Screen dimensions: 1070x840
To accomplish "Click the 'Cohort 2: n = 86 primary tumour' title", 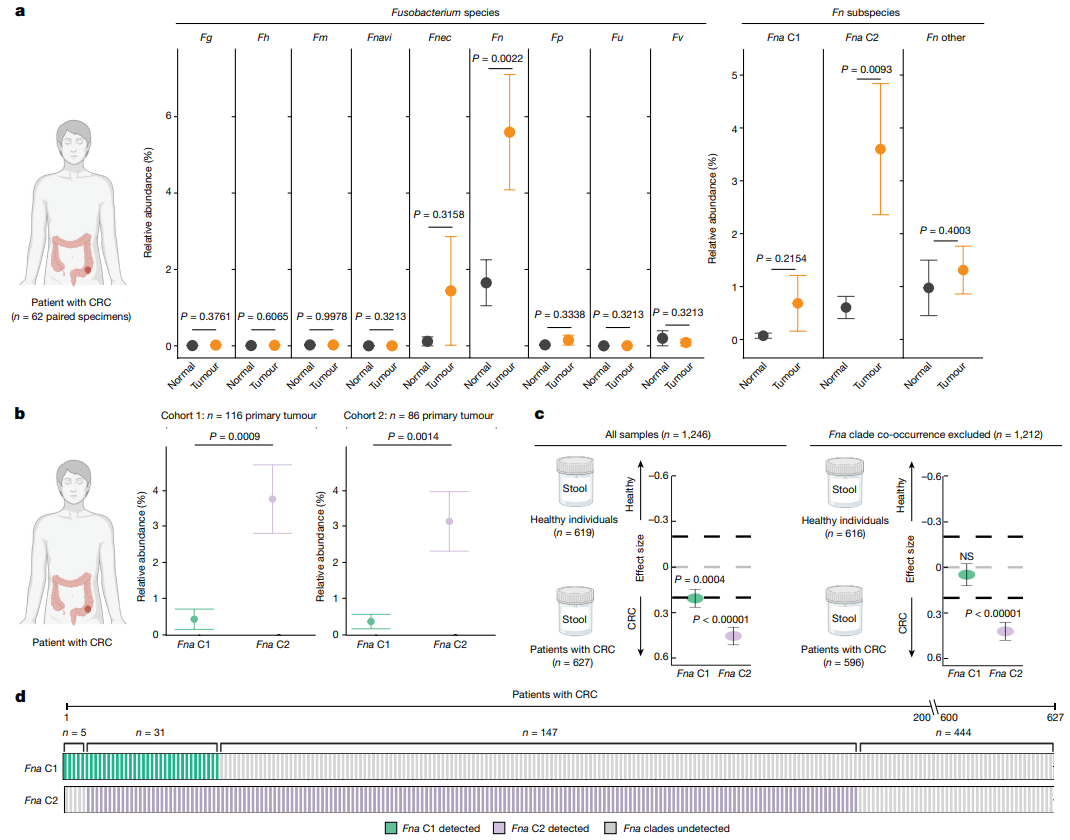I will tap(418, 416).
